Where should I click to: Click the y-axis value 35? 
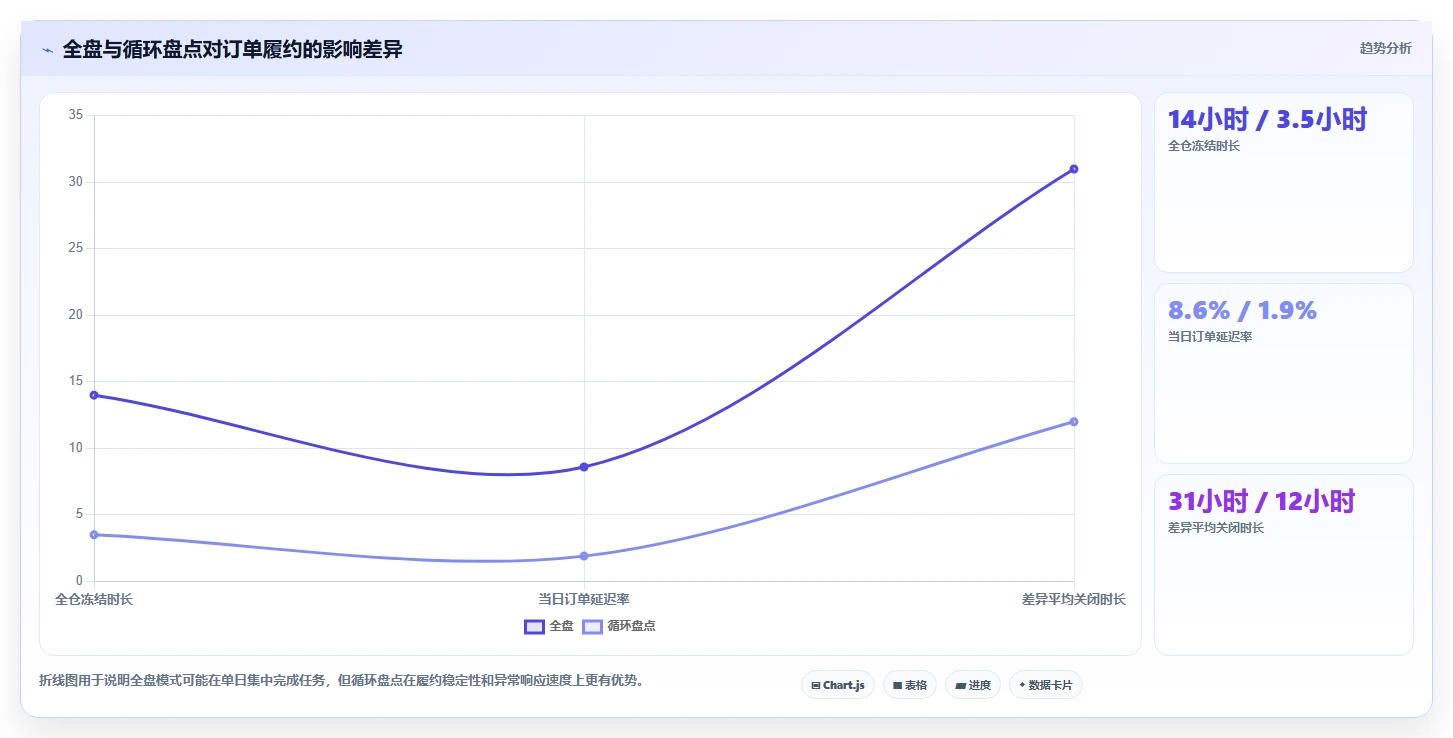76,115
